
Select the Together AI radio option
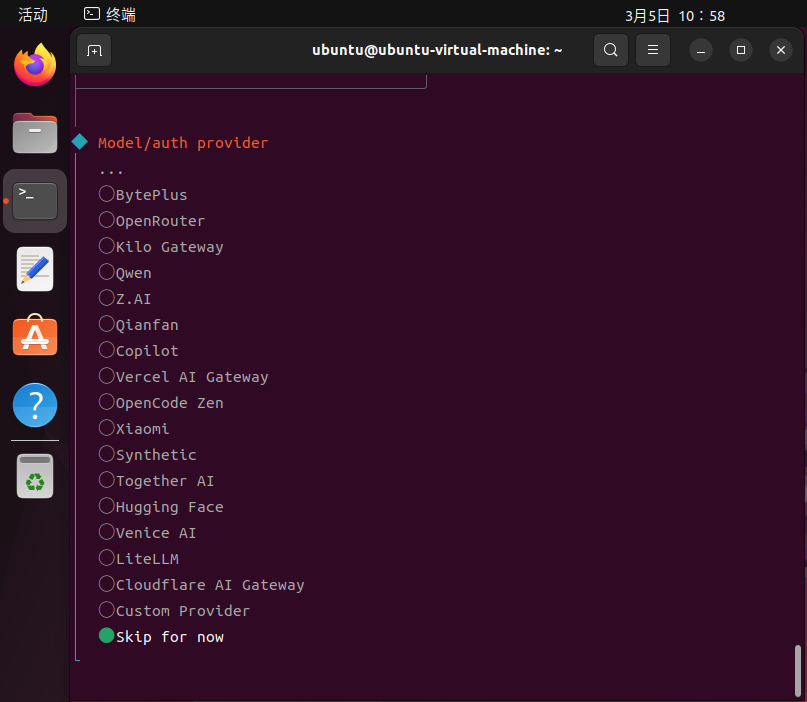[x=156, y=480]
